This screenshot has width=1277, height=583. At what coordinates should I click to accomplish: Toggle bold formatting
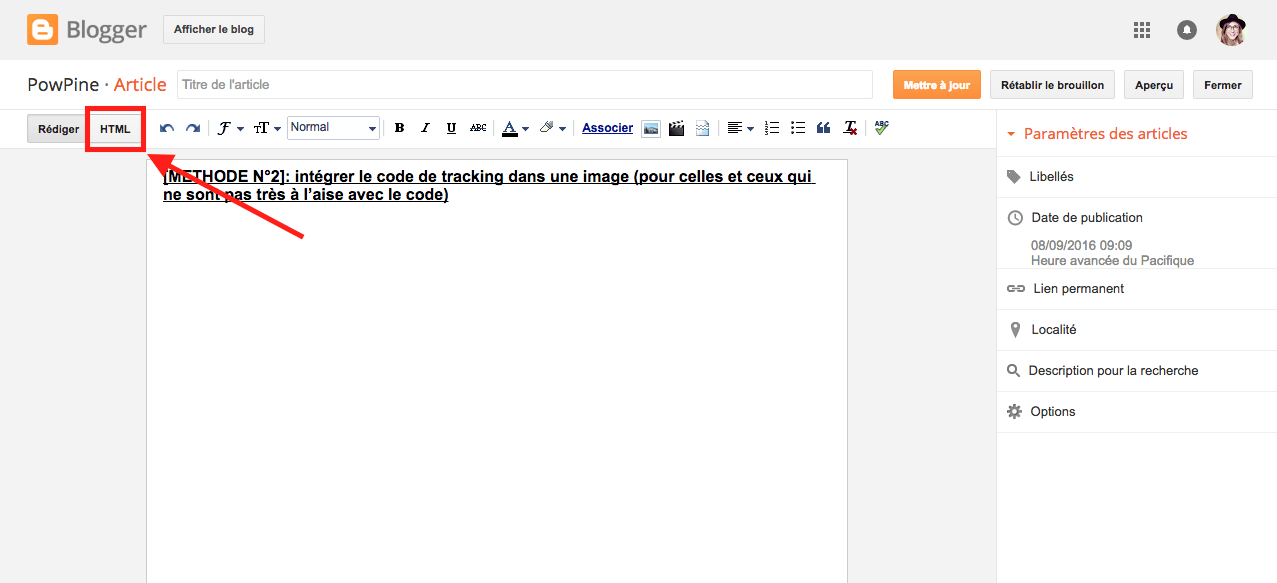click(x=399, y=128)
